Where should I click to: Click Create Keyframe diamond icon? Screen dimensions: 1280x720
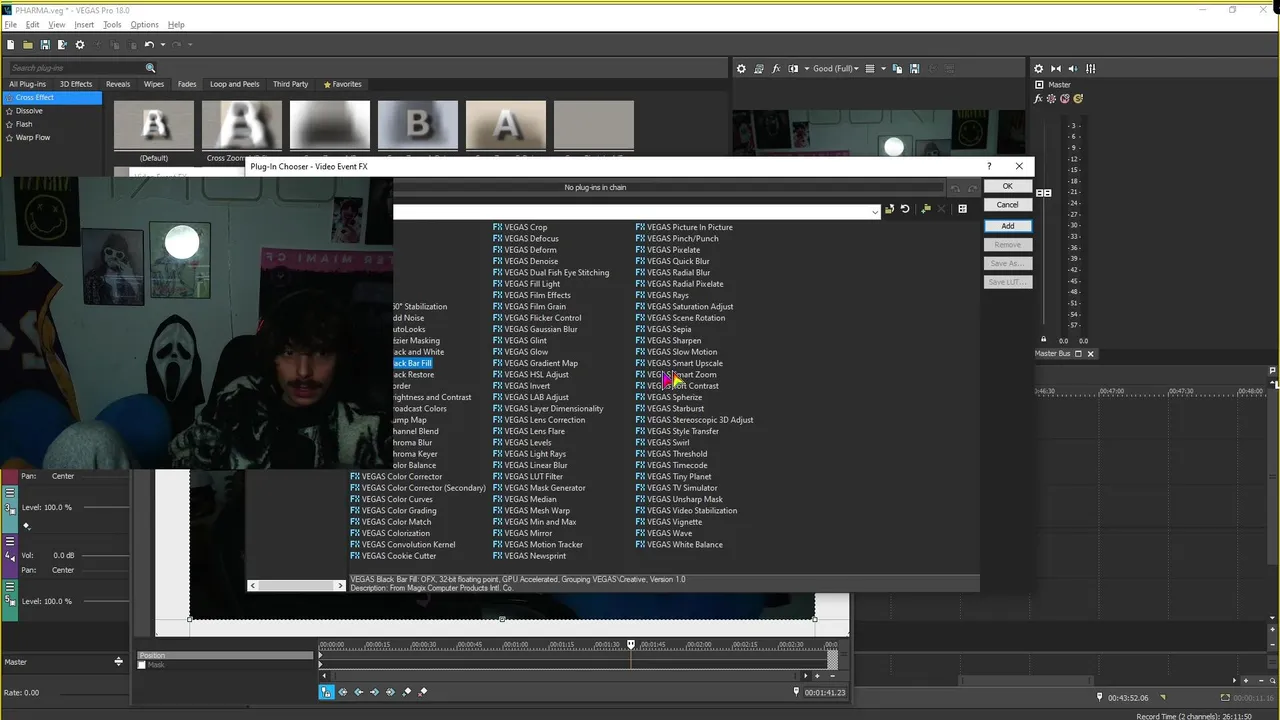[x=407, y=692]
